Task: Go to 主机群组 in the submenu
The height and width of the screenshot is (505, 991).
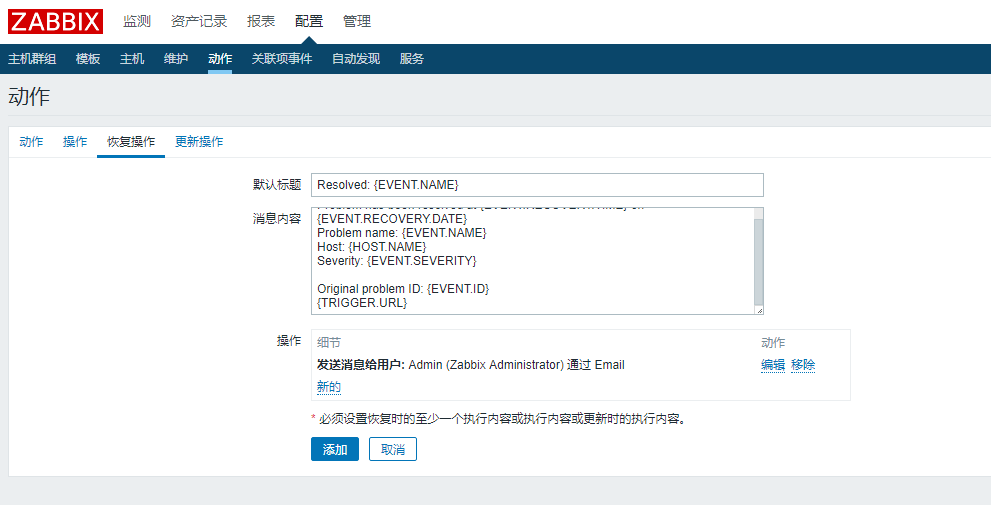Action: tap(32, 59)
